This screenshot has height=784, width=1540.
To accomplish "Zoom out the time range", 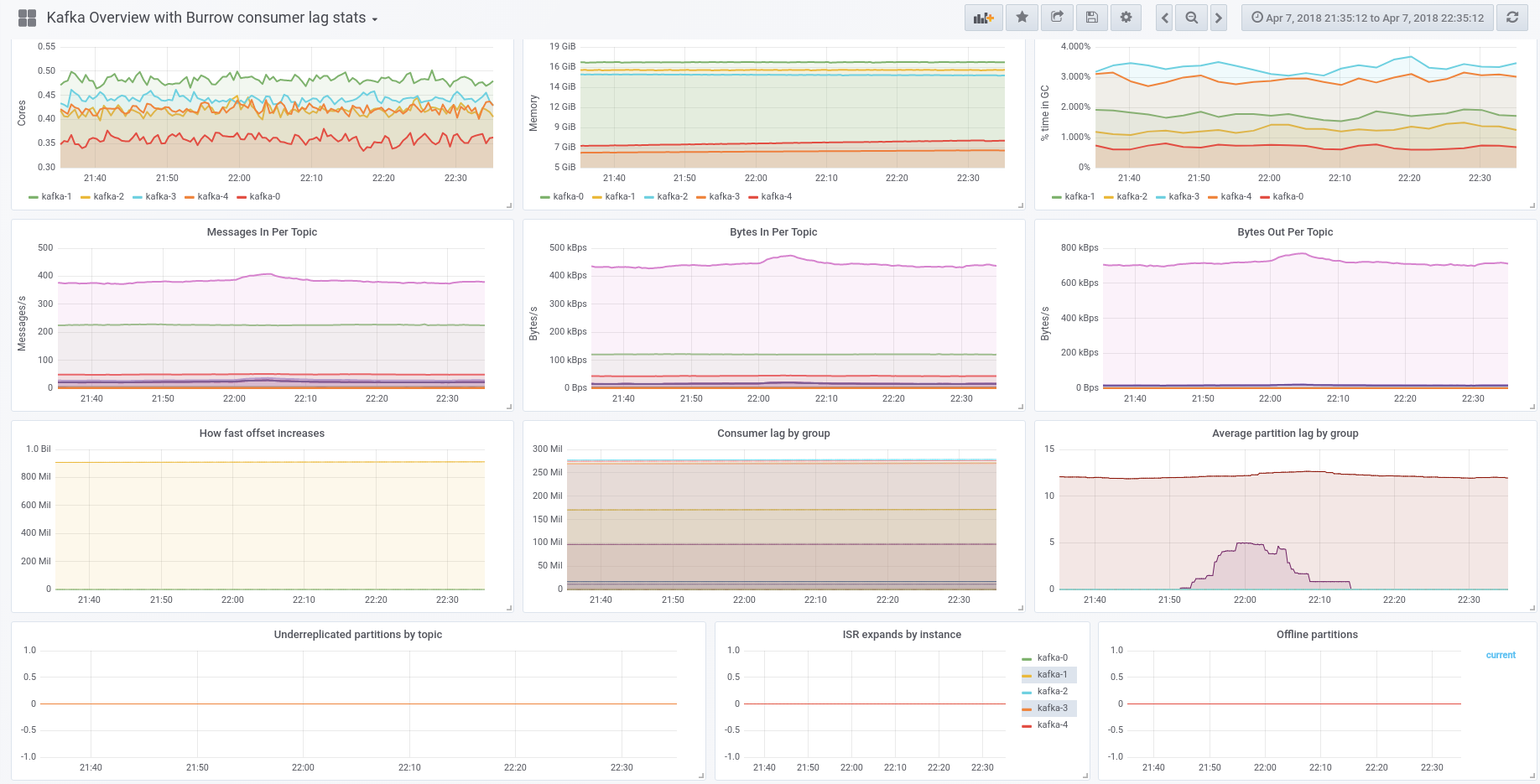I will (x=1191, y=18).
